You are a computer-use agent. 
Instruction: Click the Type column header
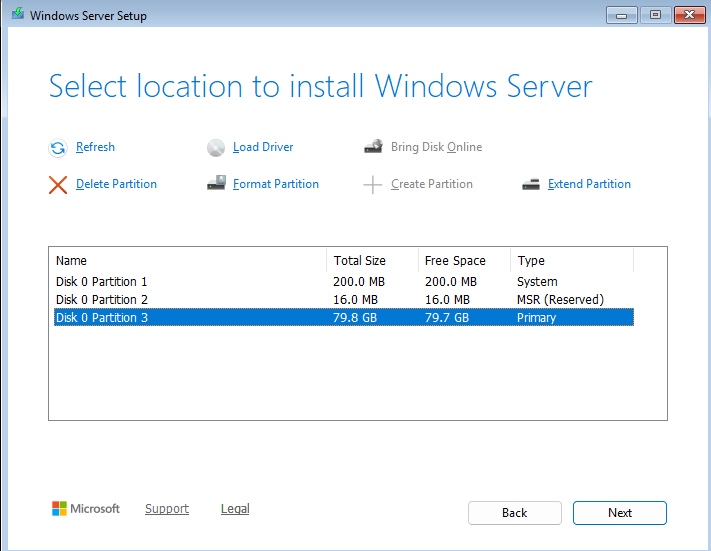pyautogui.click(x=572, y=260)
